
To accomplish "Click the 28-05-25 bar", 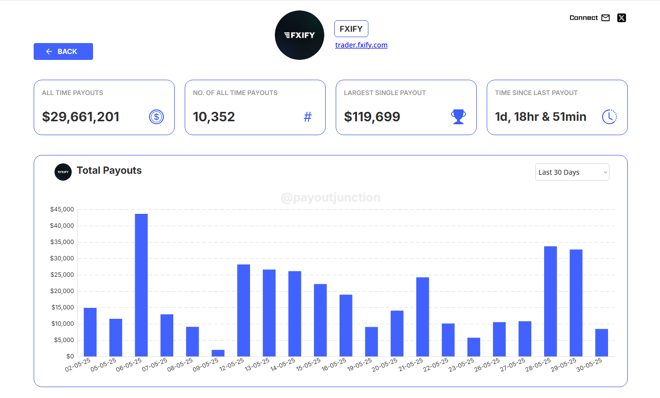I will tap(551, 302).
